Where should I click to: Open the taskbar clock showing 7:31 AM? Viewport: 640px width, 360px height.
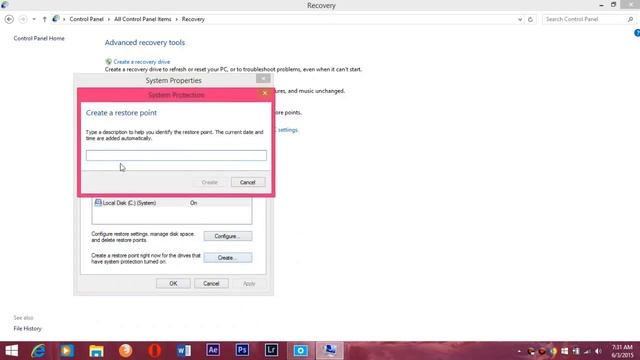click(622, 351)
